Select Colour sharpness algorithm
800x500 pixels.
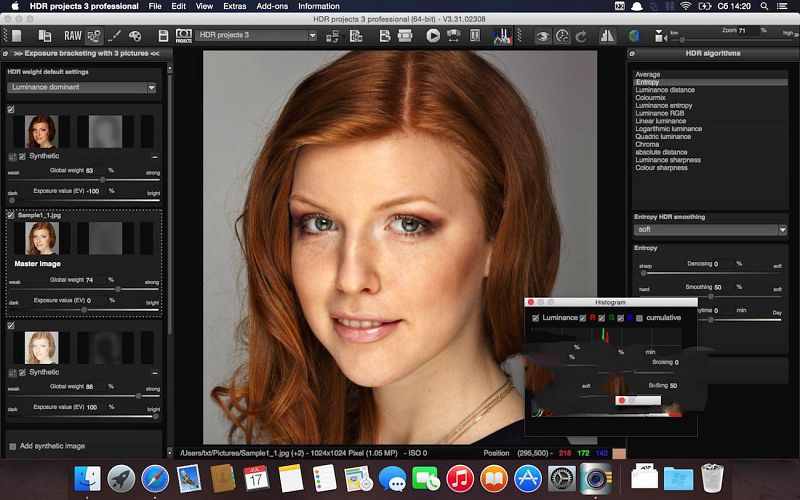pos(661,168)
